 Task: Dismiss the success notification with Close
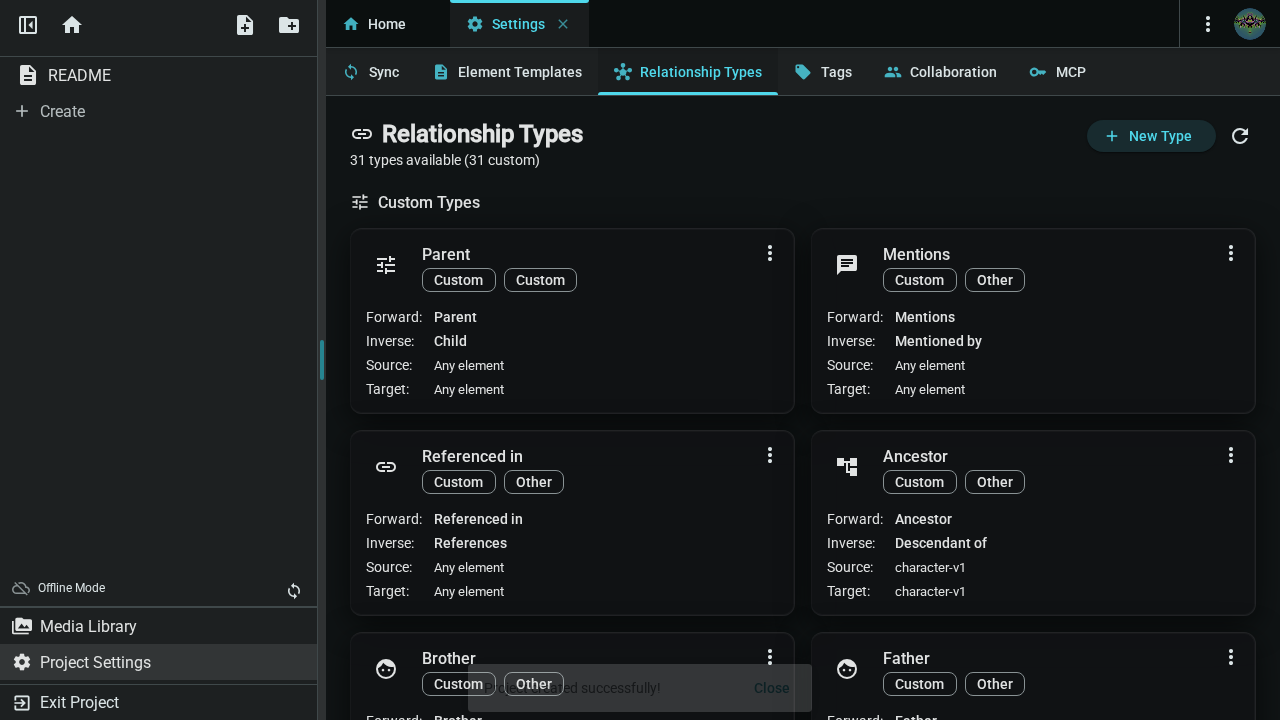[x=771, y=688]
